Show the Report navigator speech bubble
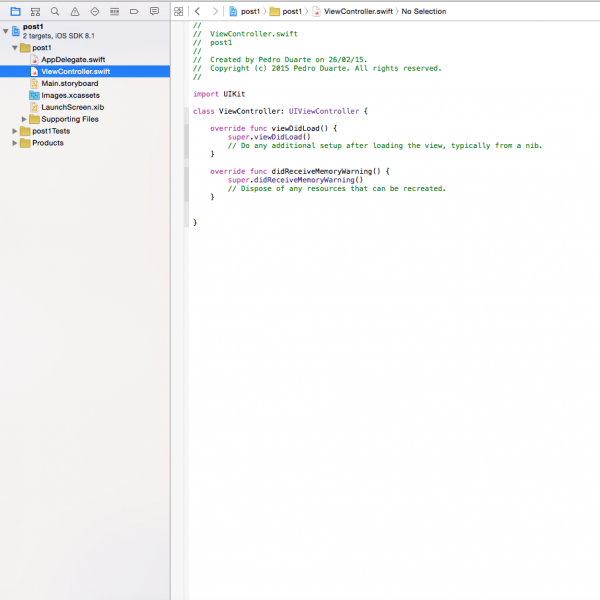The height and width of the screenshot is (600, 600). (154, 11)
